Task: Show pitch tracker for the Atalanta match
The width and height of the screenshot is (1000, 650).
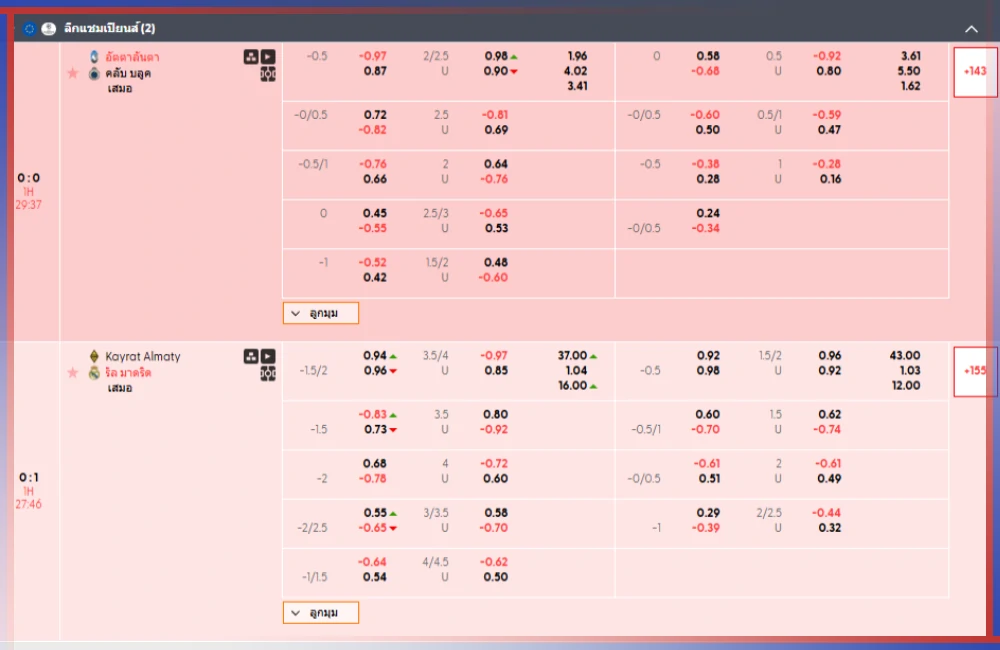Action: coord(268,74)
